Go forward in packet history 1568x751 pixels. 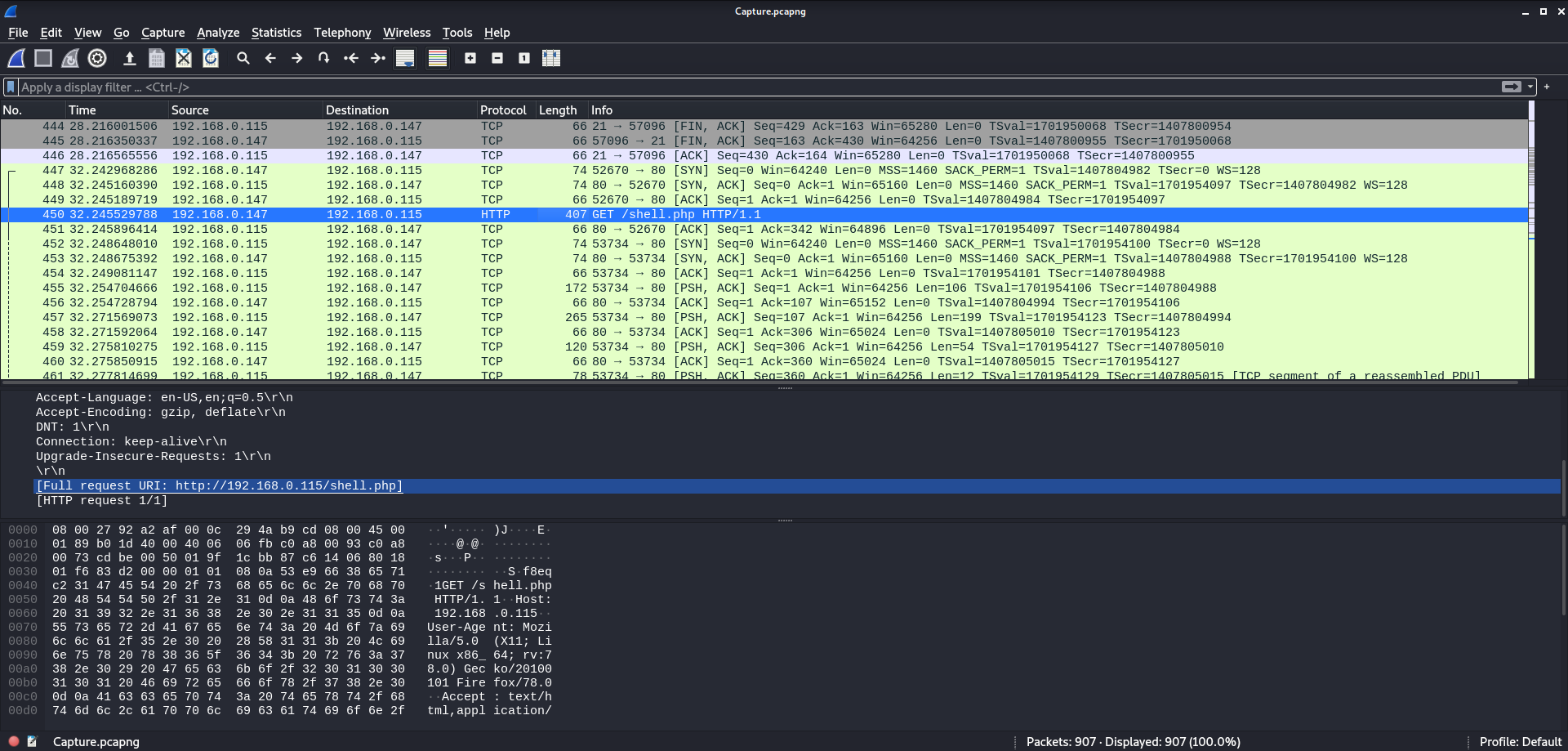pyautogui.click(x=297, y=58)
